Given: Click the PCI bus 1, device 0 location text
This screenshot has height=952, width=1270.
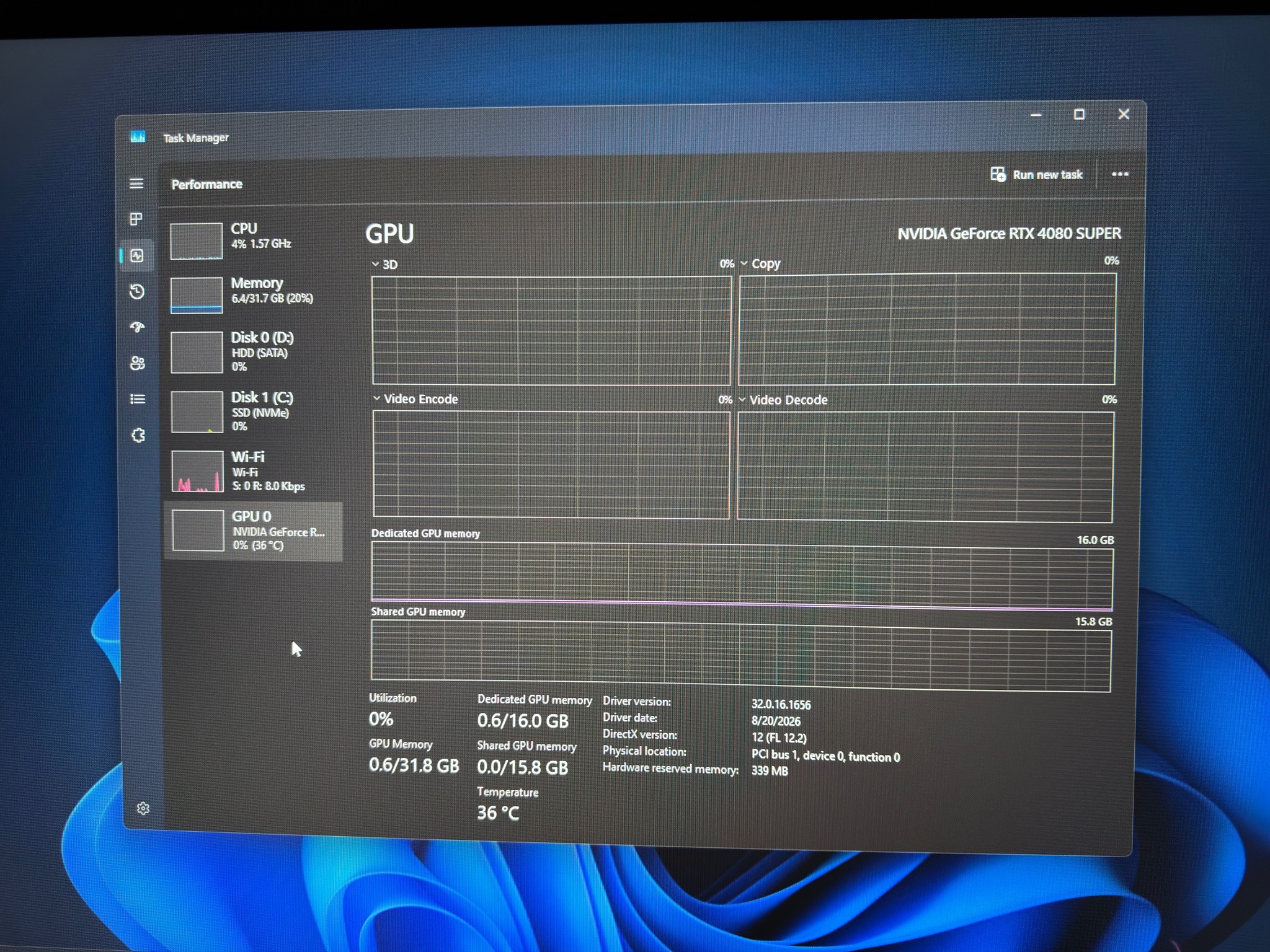Looking at the screenshot, I should coord(825,756).
